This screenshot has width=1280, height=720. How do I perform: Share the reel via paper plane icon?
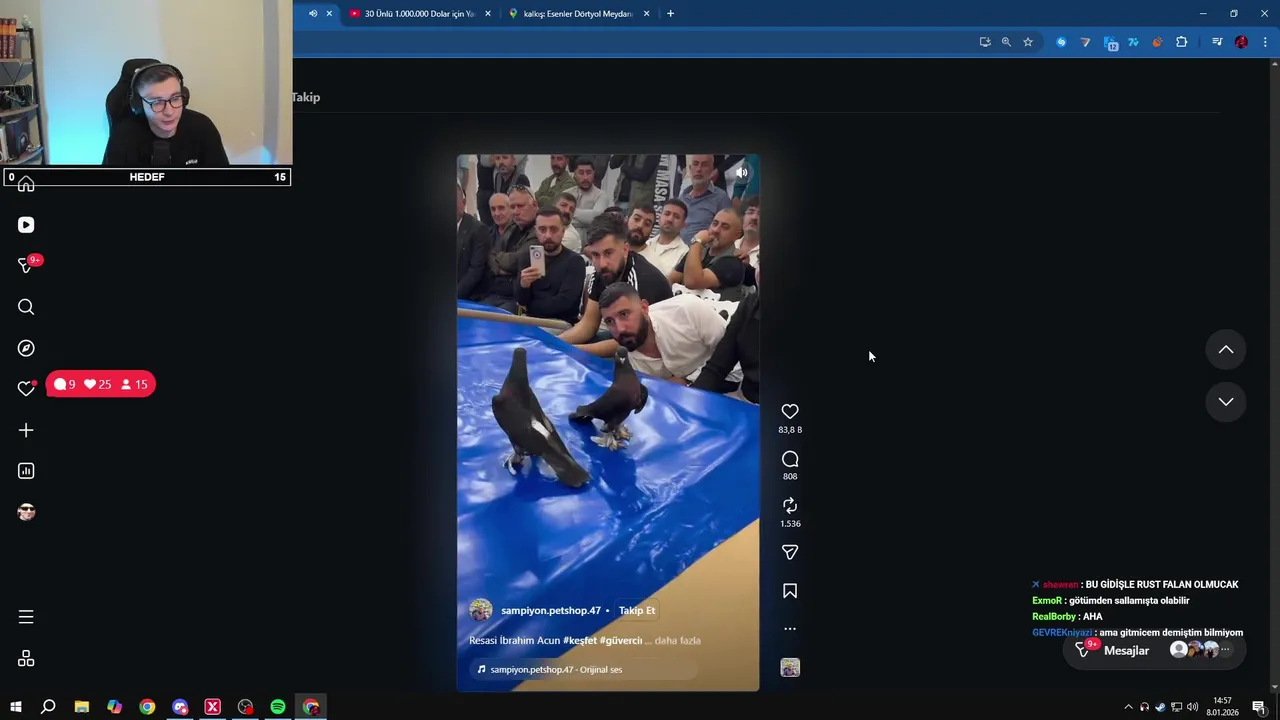tap(790, 552)
